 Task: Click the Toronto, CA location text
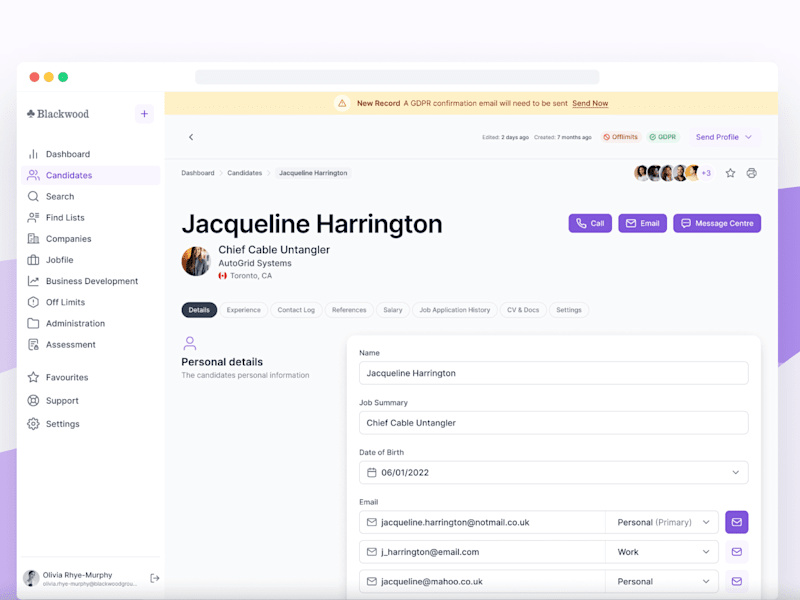251,276
